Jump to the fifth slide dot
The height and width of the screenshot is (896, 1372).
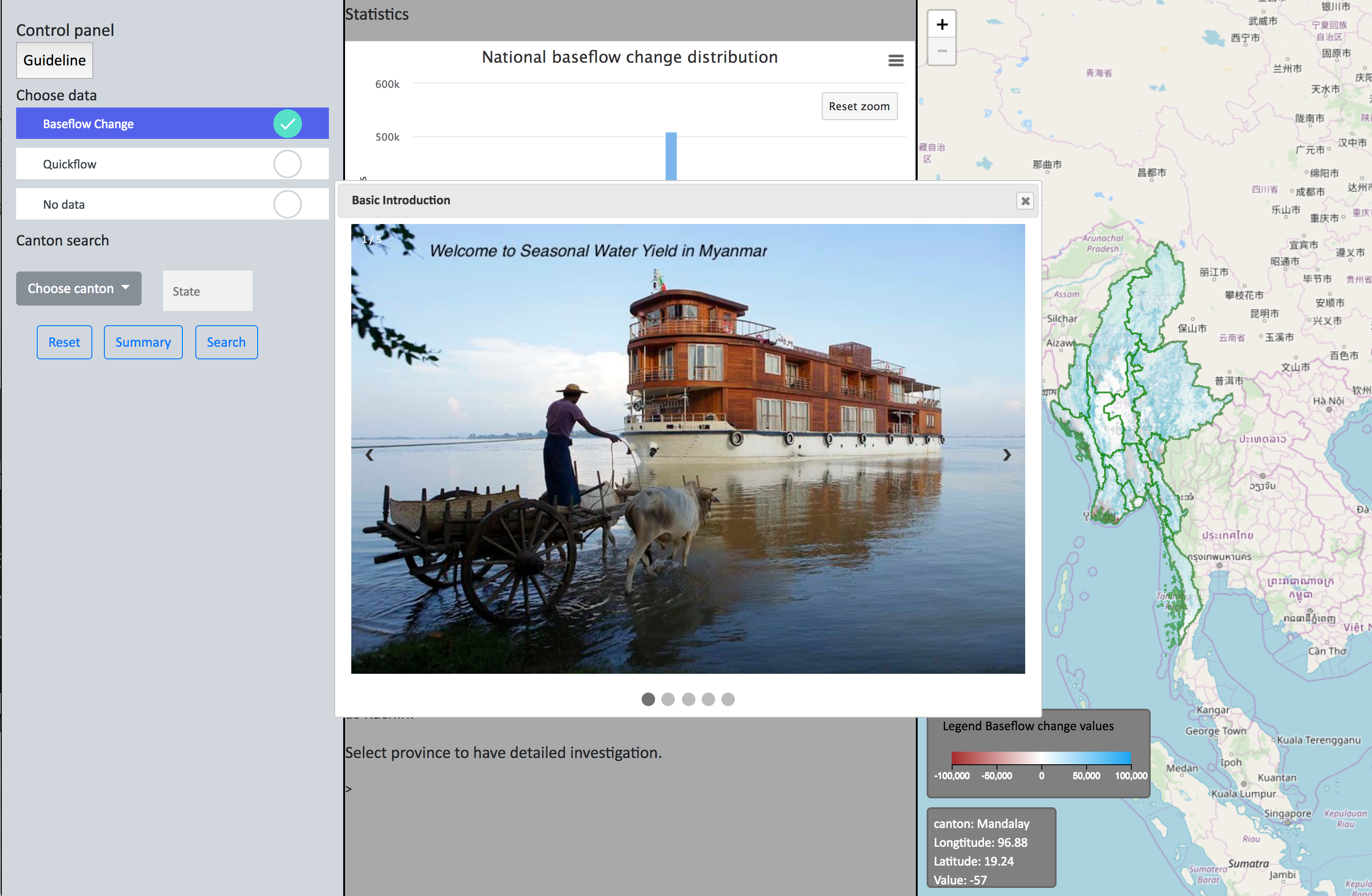tap(728, 699)
